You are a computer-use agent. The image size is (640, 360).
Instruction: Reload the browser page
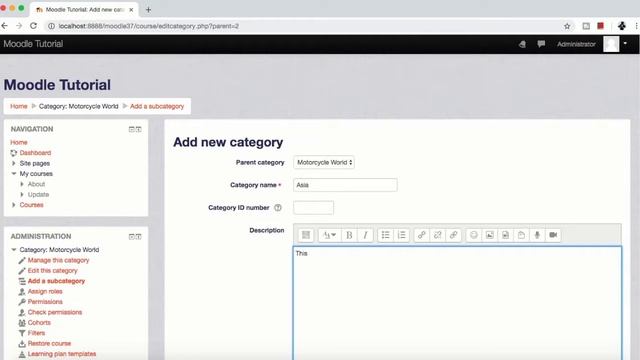[x=33, y=26]
